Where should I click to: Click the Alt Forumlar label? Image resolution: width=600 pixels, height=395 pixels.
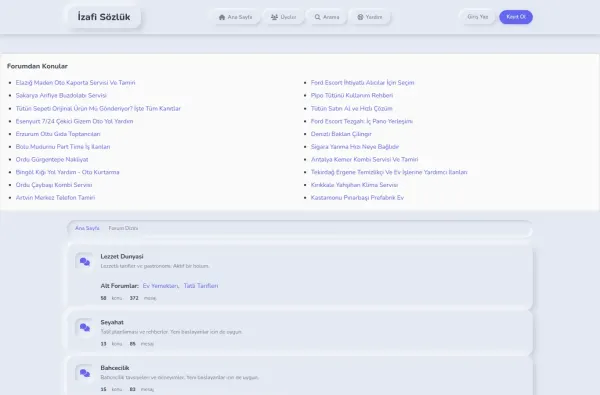[119, 286]
